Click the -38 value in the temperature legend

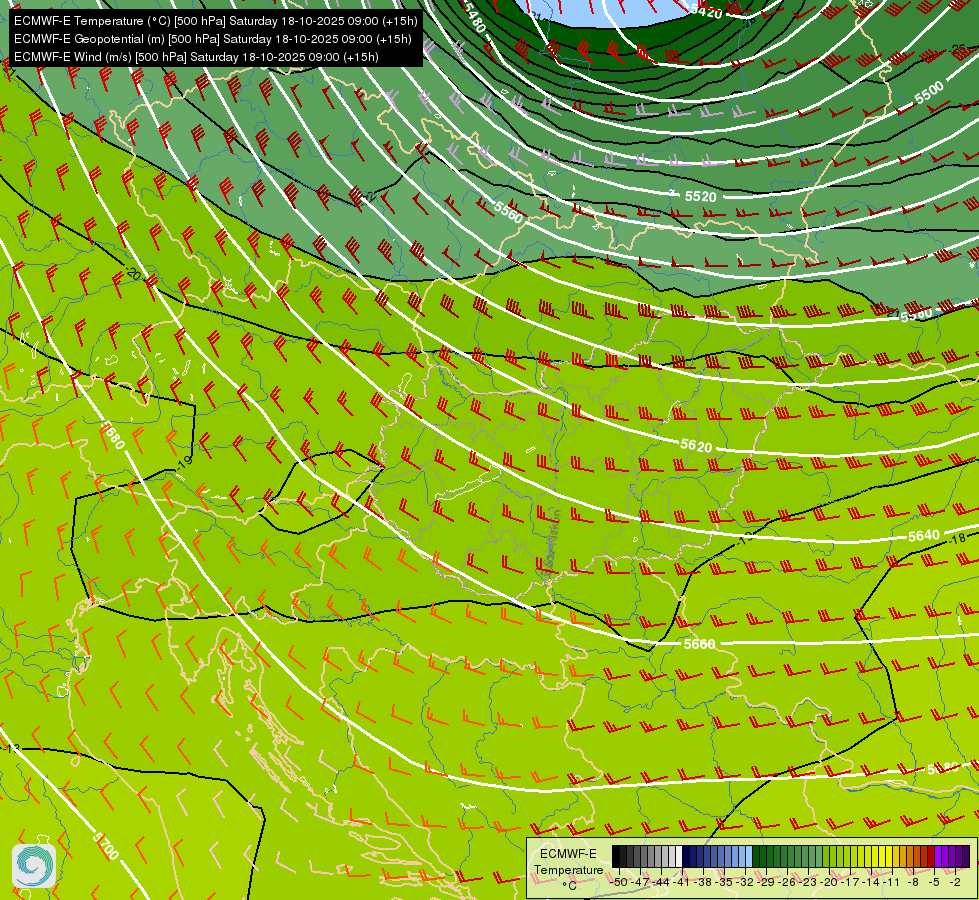click(702, 882)
